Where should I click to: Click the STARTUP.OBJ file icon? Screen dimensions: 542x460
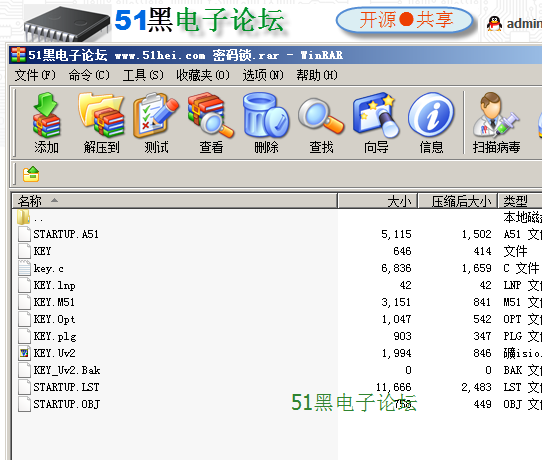[24, 404]
